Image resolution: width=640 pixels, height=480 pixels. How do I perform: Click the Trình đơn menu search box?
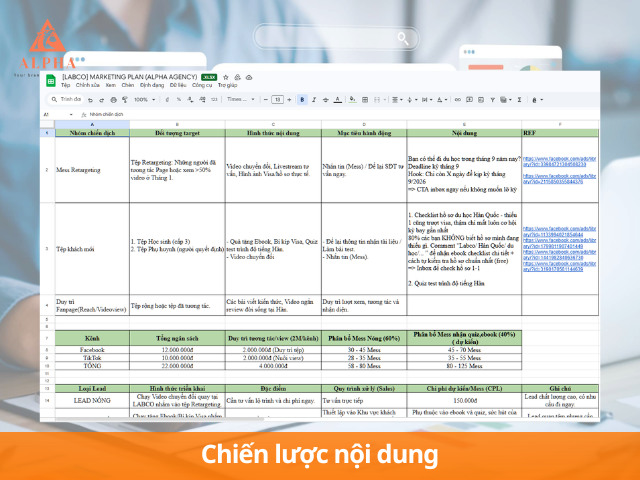[65, 99]
